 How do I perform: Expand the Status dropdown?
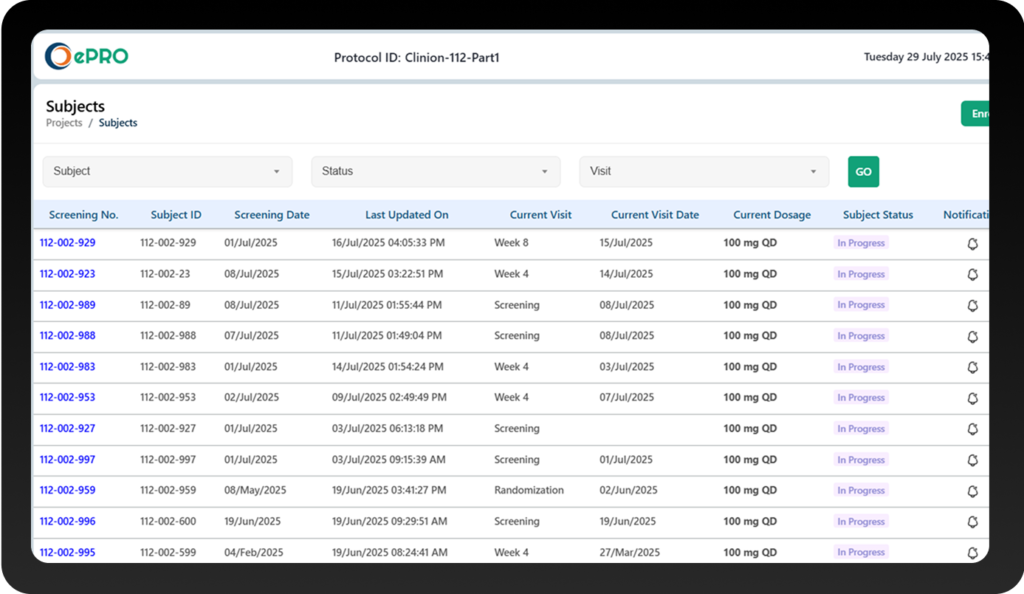(435, 171)
